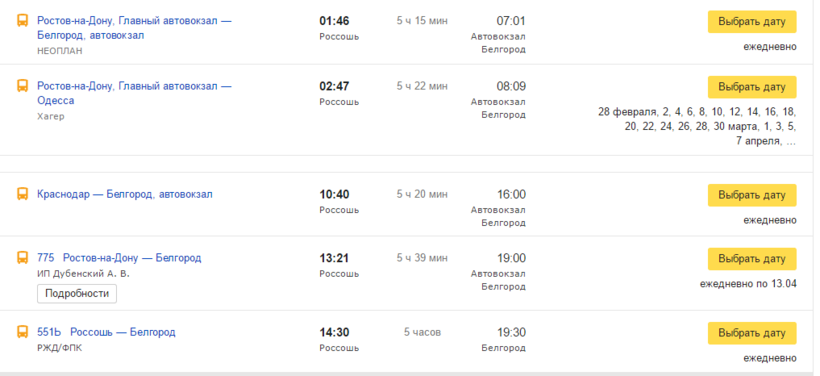Open route 551Ь Россошь — Белгород

coord(106,332)
